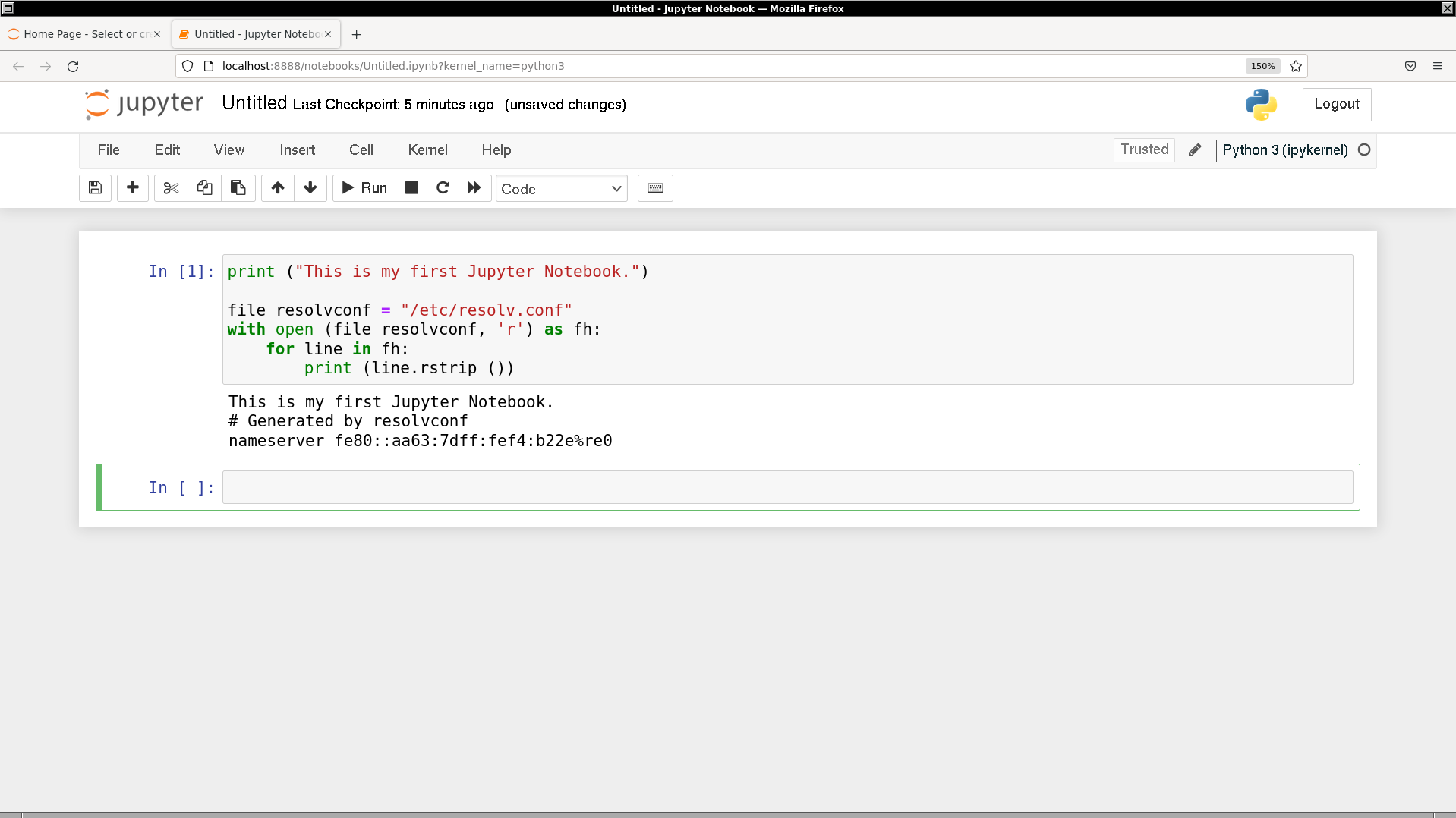This screenshot has height=818, width=1456.
Task: Open the Kernel menu
Action: [427, 150]
